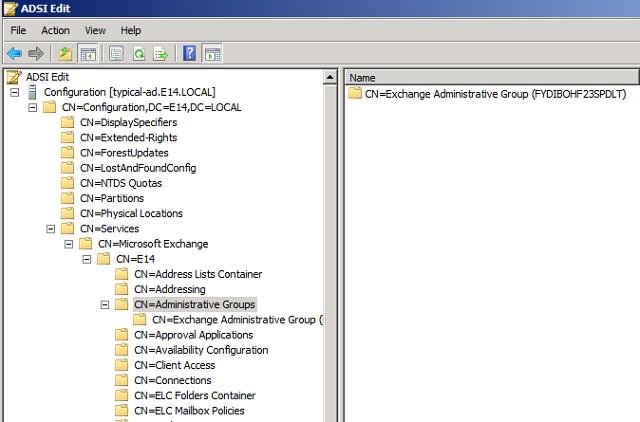Click tree scrollbar up arrow

pos(330,77)
